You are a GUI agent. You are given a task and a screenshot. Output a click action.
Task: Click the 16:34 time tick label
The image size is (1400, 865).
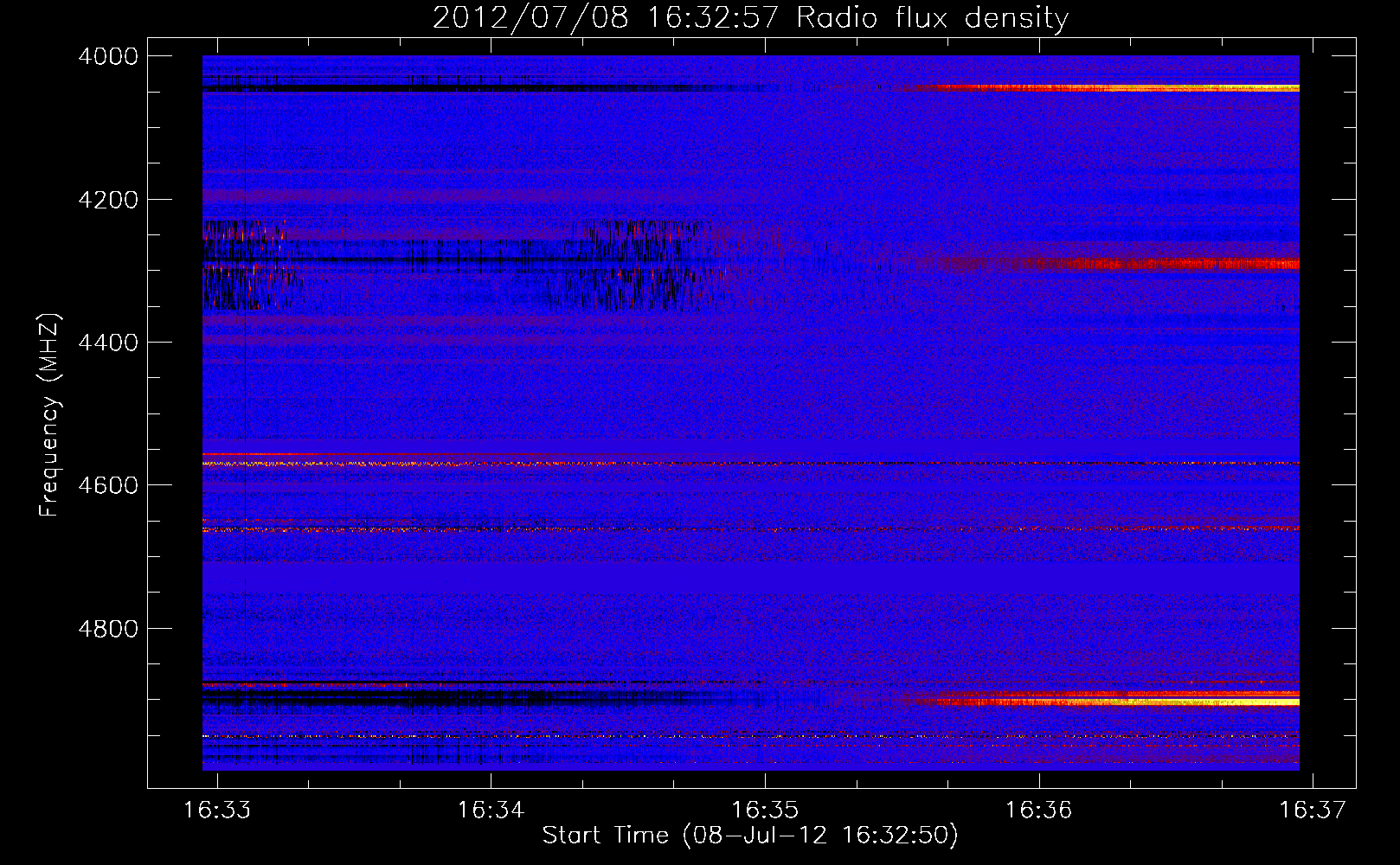tap(491, 810)
